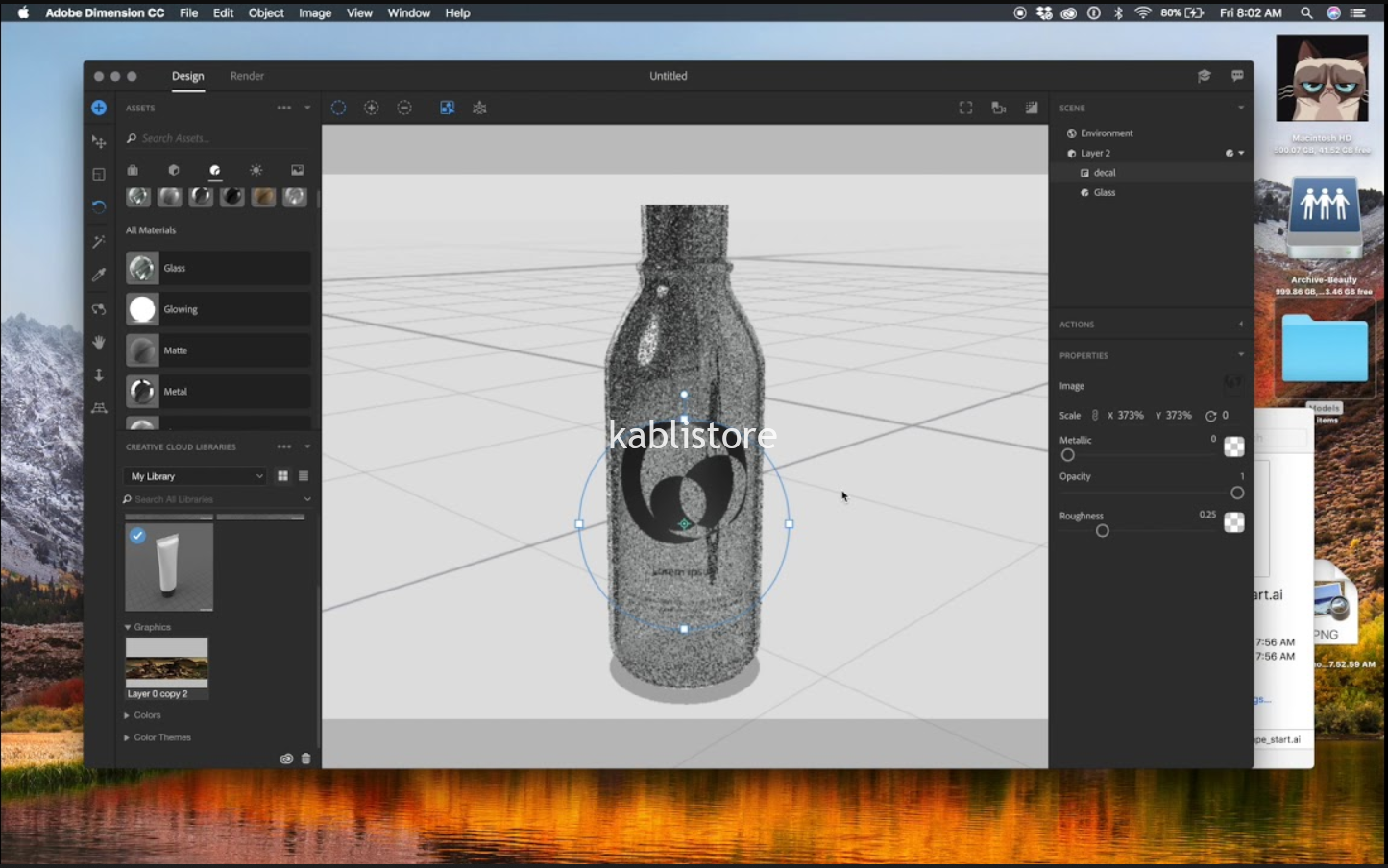Collapse Layer 2 children arrow in Scene
This screenshot has width=1388, height=868.
pyautogui.click(x=1241, y=153)
